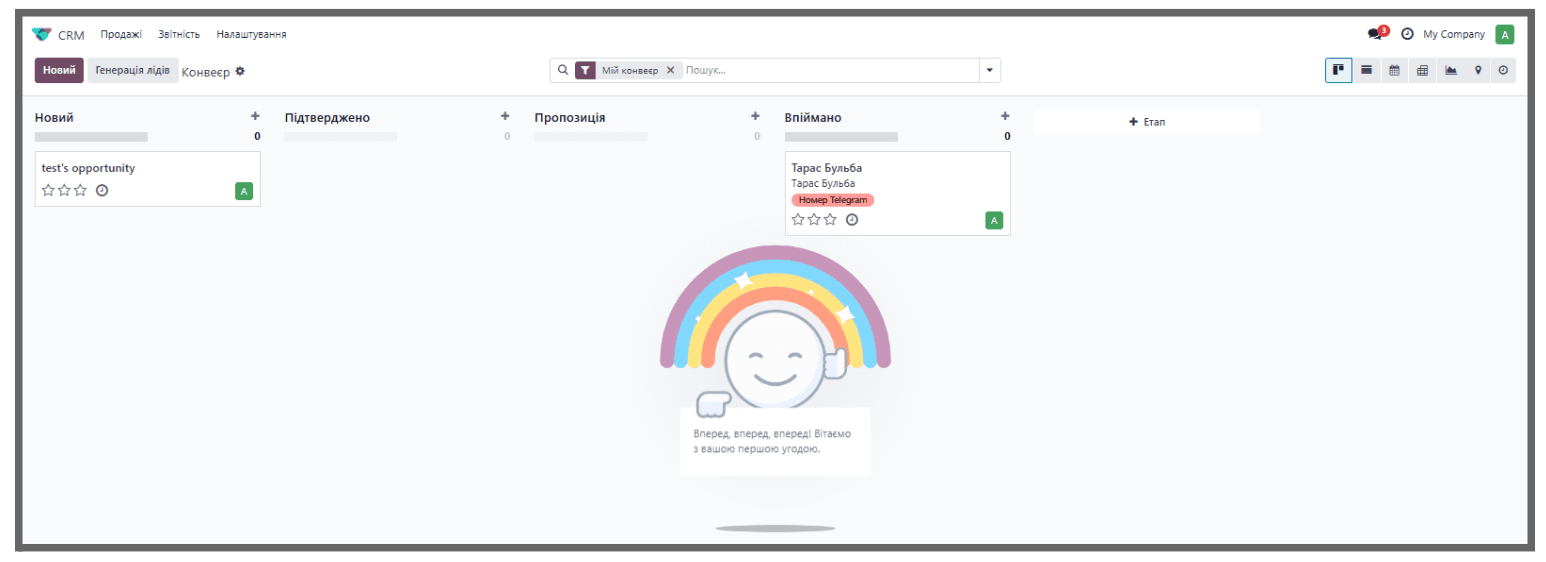Switch to Graph view
Viewport: 1546px width, 562px height.
coord(1450,70)
